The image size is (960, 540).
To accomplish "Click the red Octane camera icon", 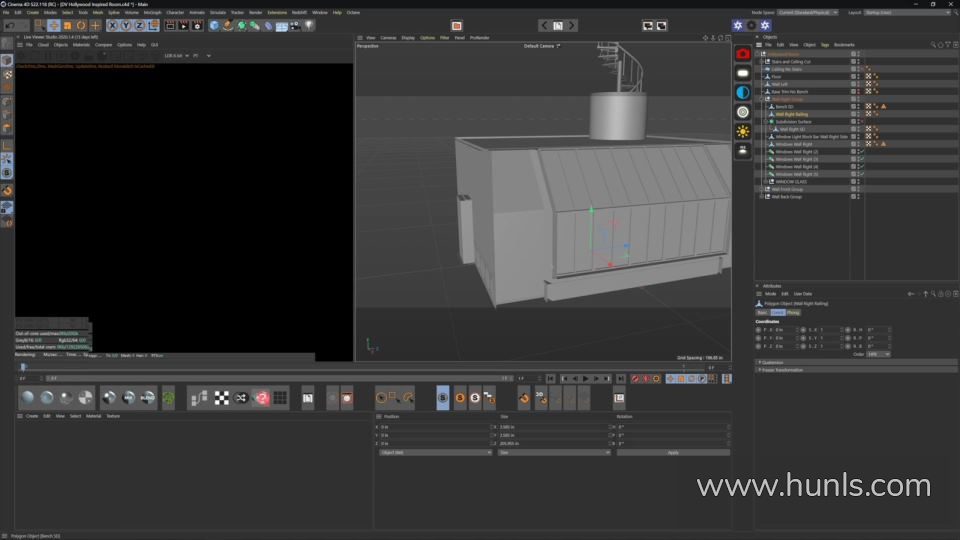I will (x=743, y=53).
